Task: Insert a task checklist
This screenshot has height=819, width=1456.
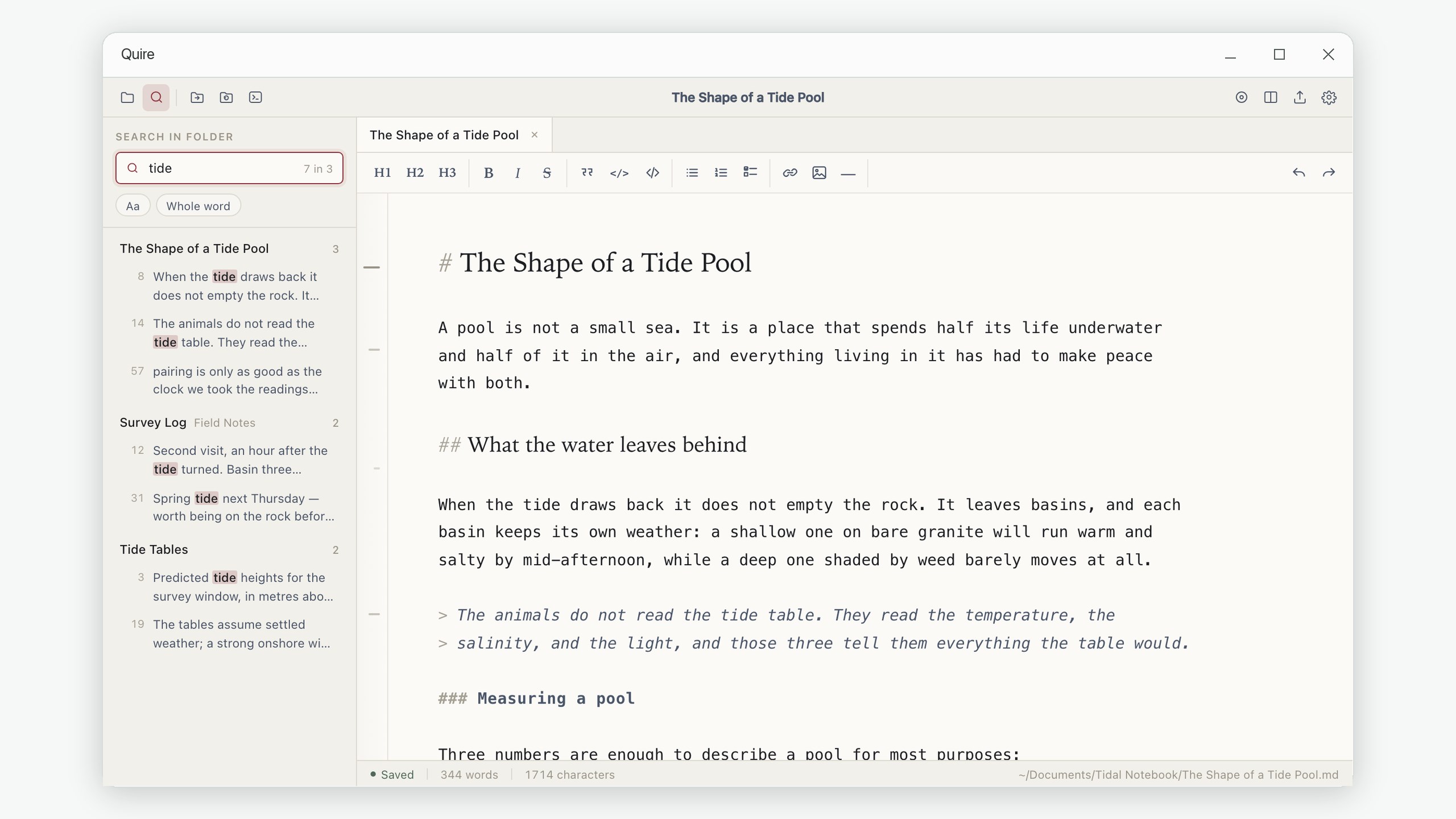Action: [750, 173]
